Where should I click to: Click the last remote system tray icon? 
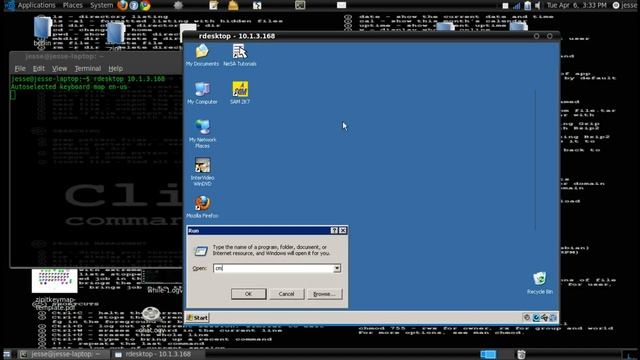tap(553, 318)
